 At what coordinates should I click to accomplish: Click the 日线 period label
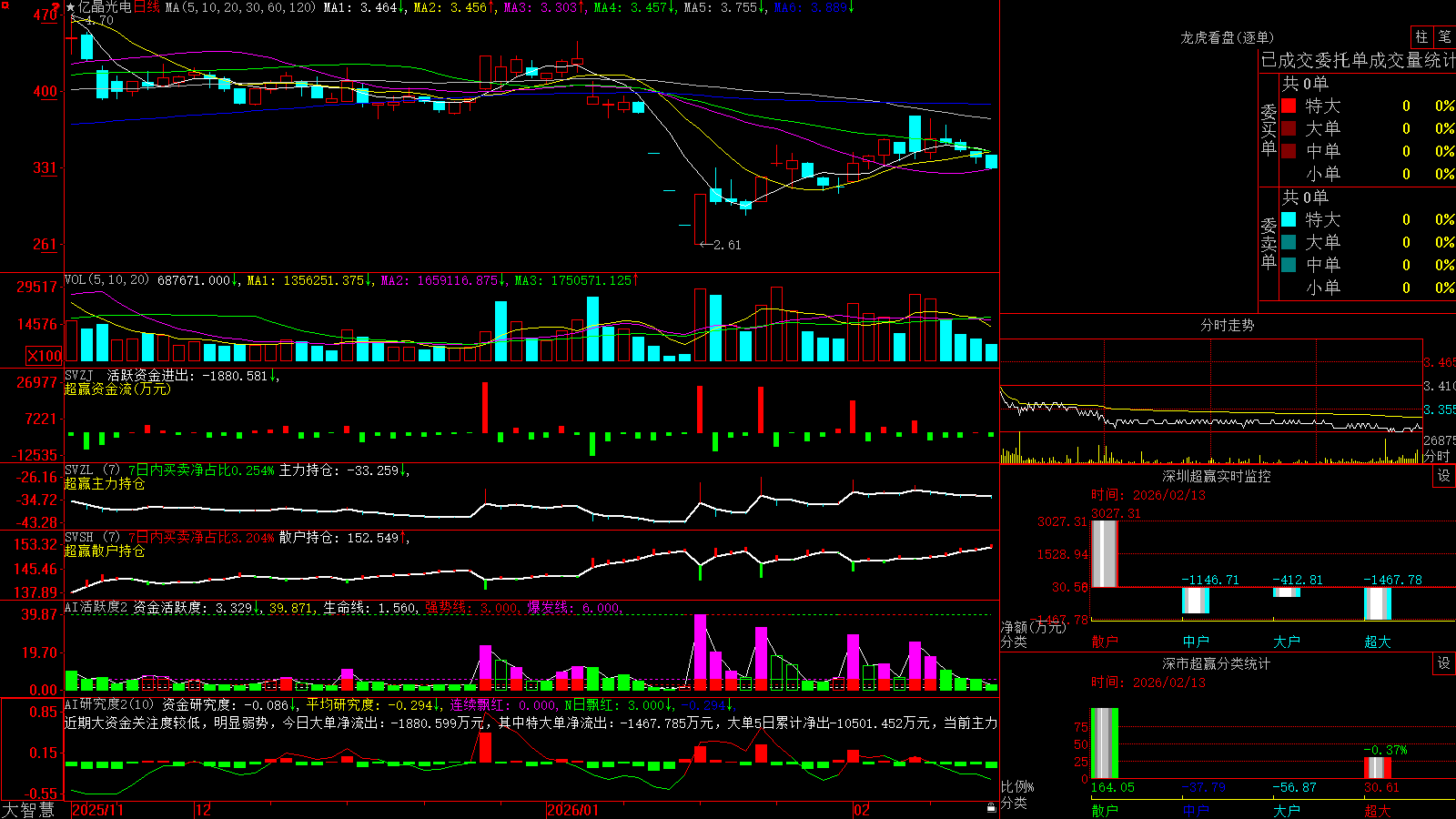pyautogui.click(x=147, y=7)
